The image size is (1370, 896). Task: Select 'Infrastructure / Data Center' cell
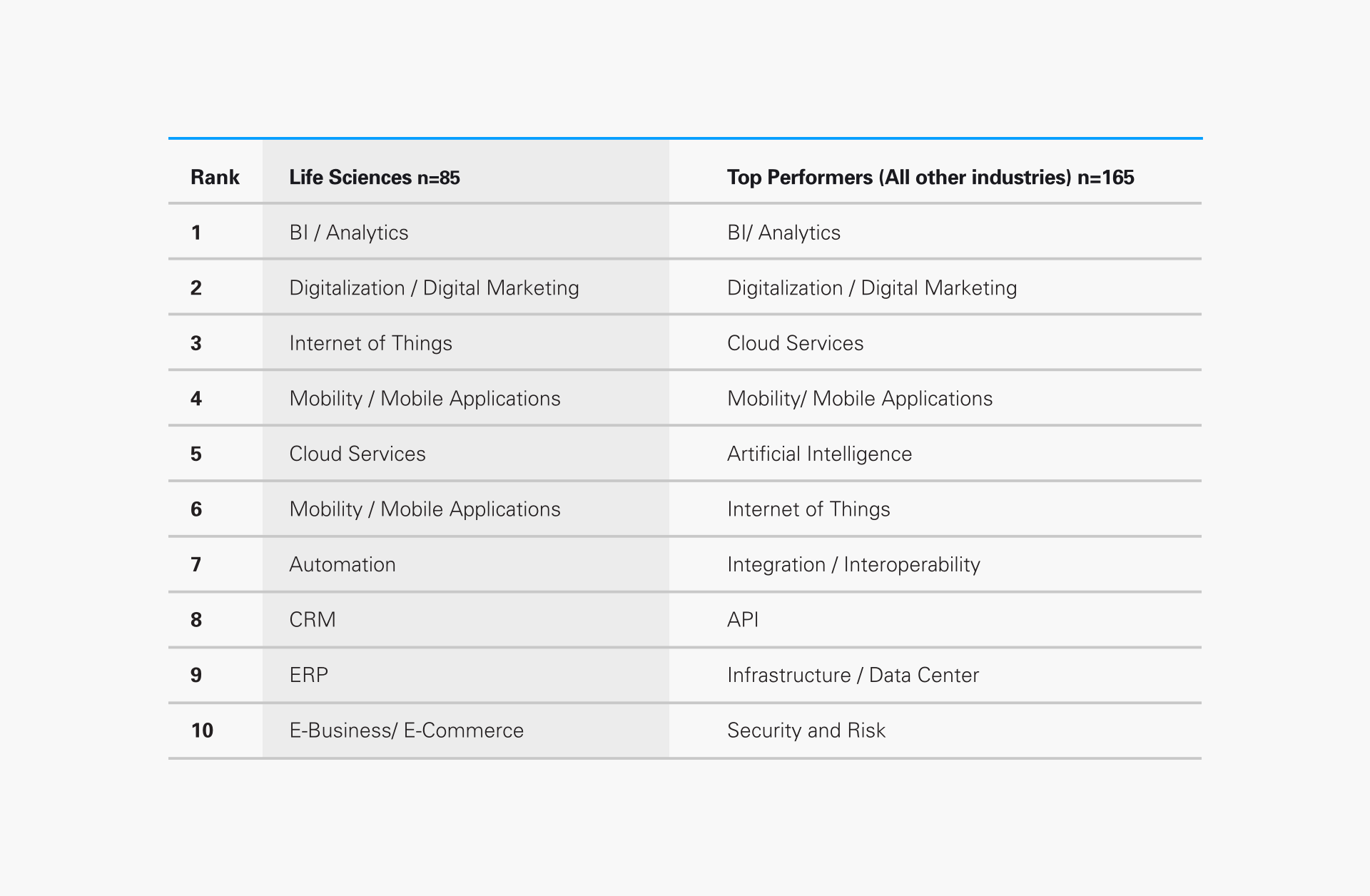pos(853,675)
